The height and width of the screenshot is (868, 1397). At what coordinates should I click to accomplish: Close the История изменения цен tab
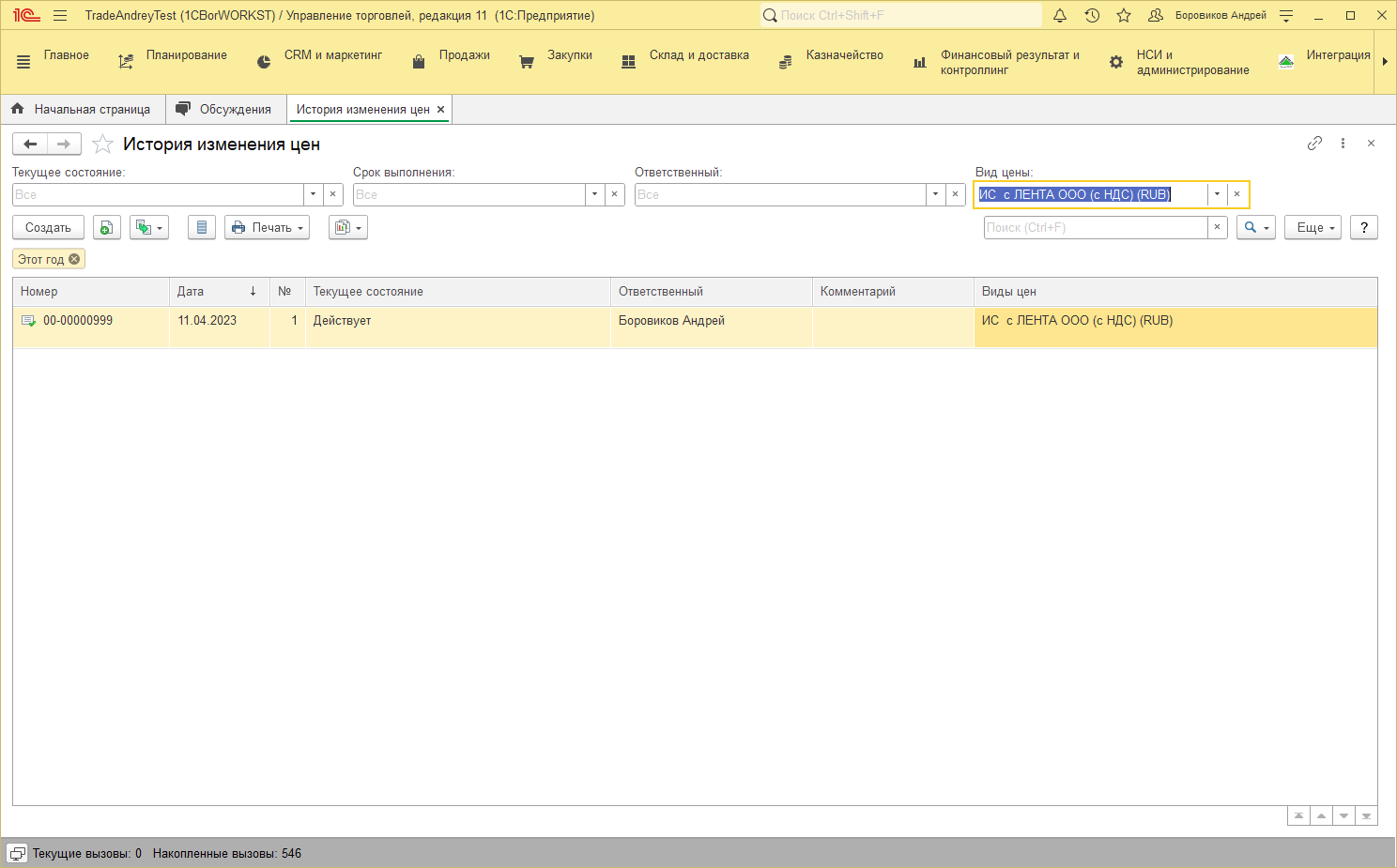pyautogui.click(x=440, y=110)
